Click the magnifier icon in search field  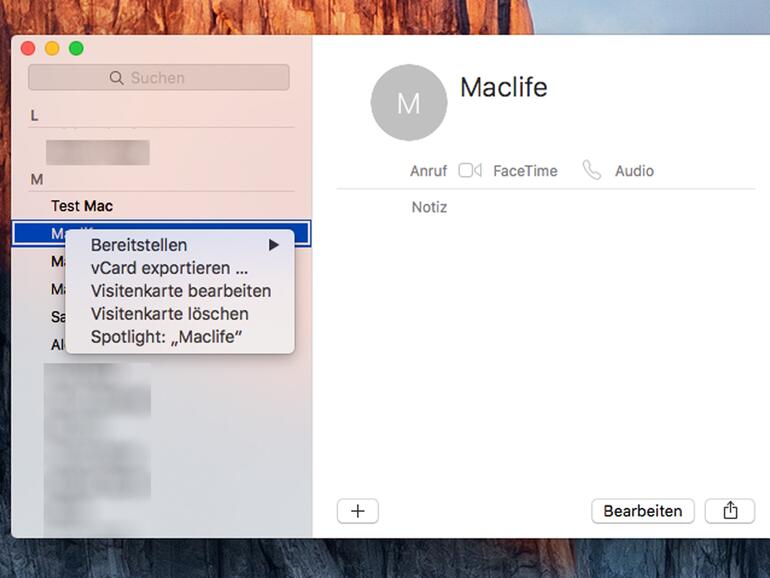click(x=116, y=78)
